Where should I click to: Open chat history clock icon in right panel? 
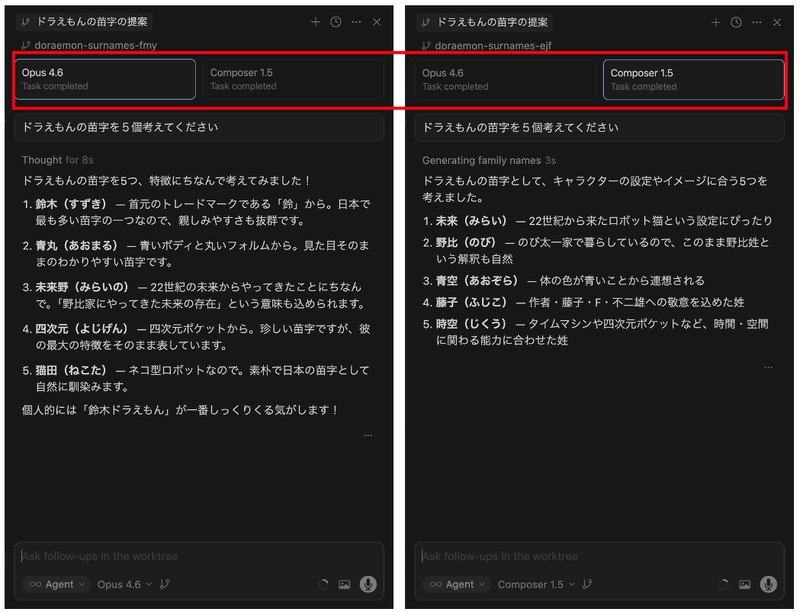click(x=736, y=22)
